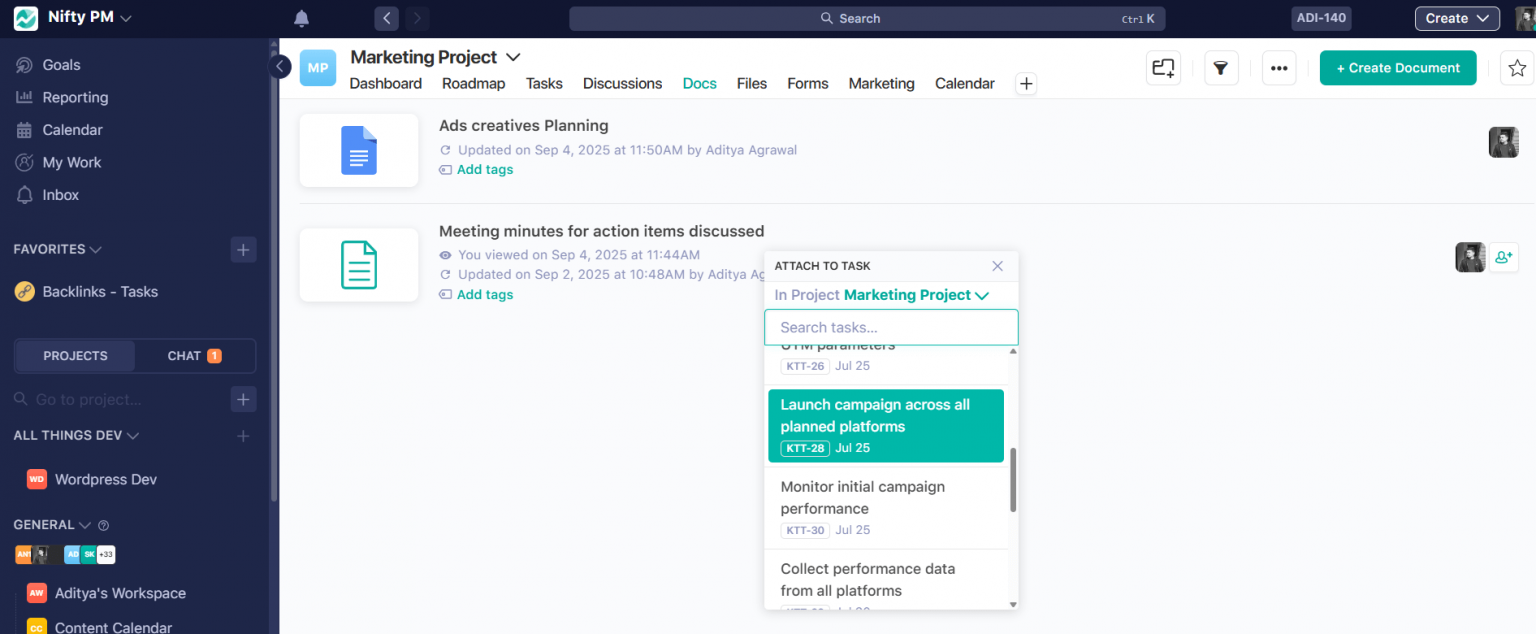Click the more options ellipsis icon
Image resolution: width=1536 pixels, height=634 pixels.
(1279, 67)
